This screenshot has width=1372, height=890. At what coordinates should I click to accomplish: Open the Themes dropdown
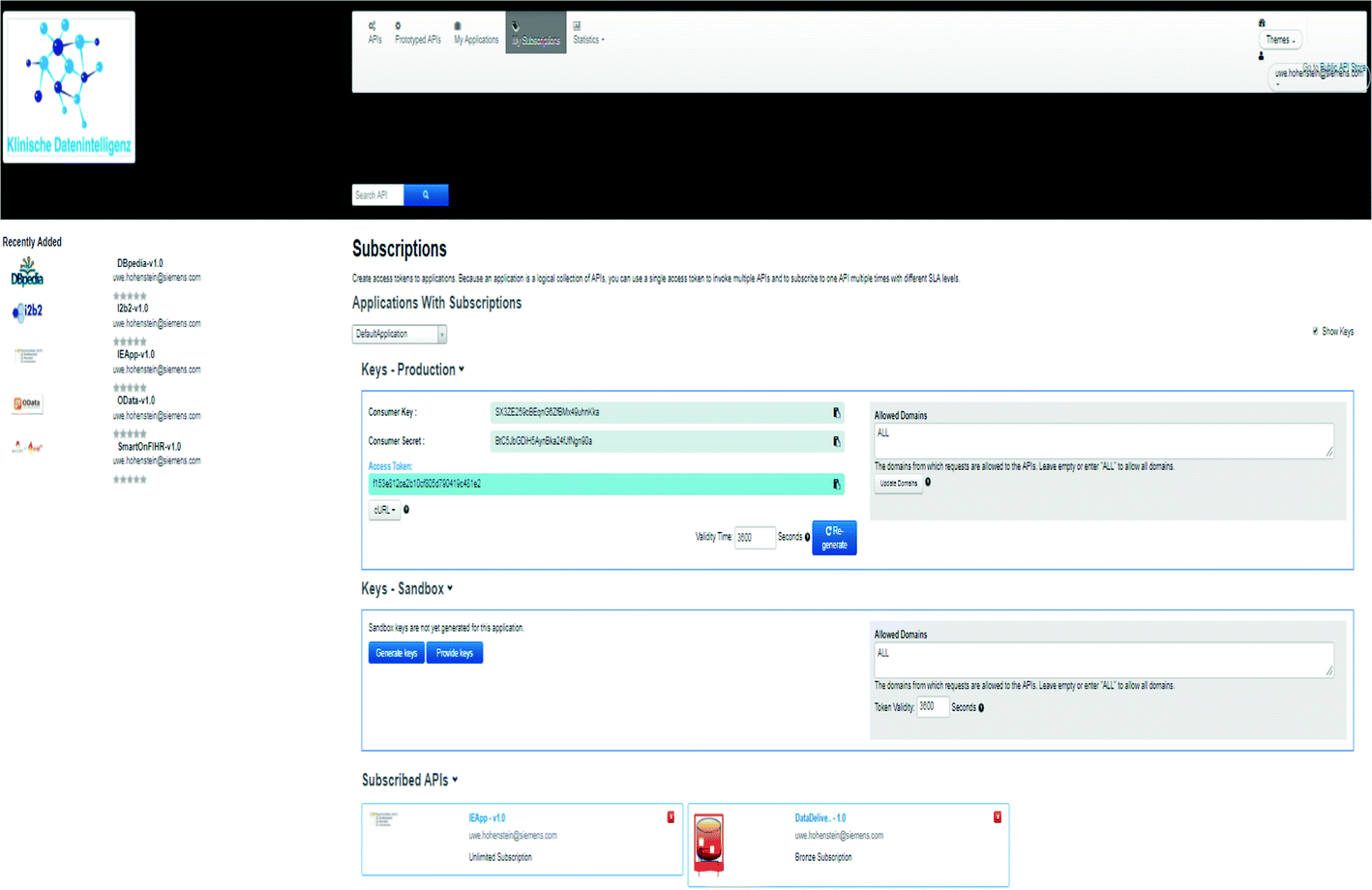tap(1280, 40)
